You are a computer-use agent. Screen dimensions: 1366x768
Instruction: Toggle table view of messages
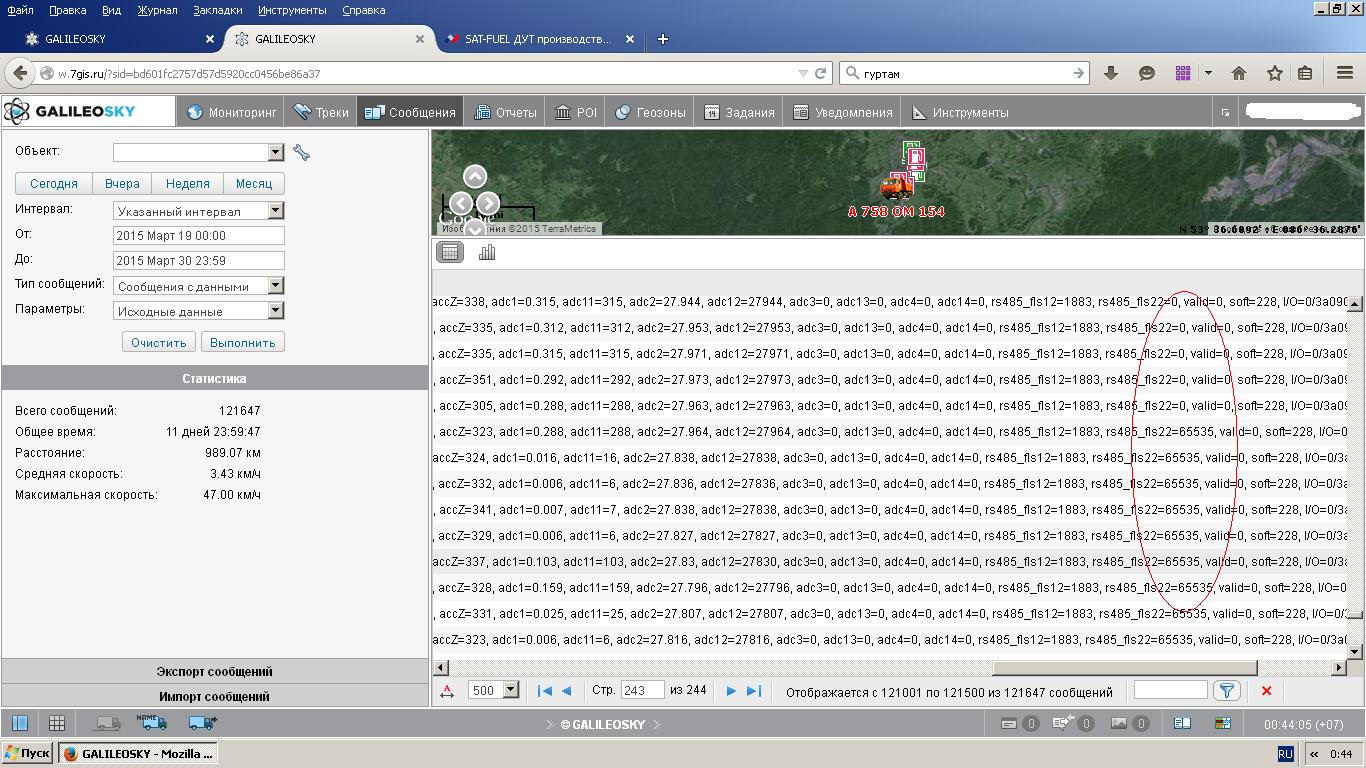(x=450, y=252)
